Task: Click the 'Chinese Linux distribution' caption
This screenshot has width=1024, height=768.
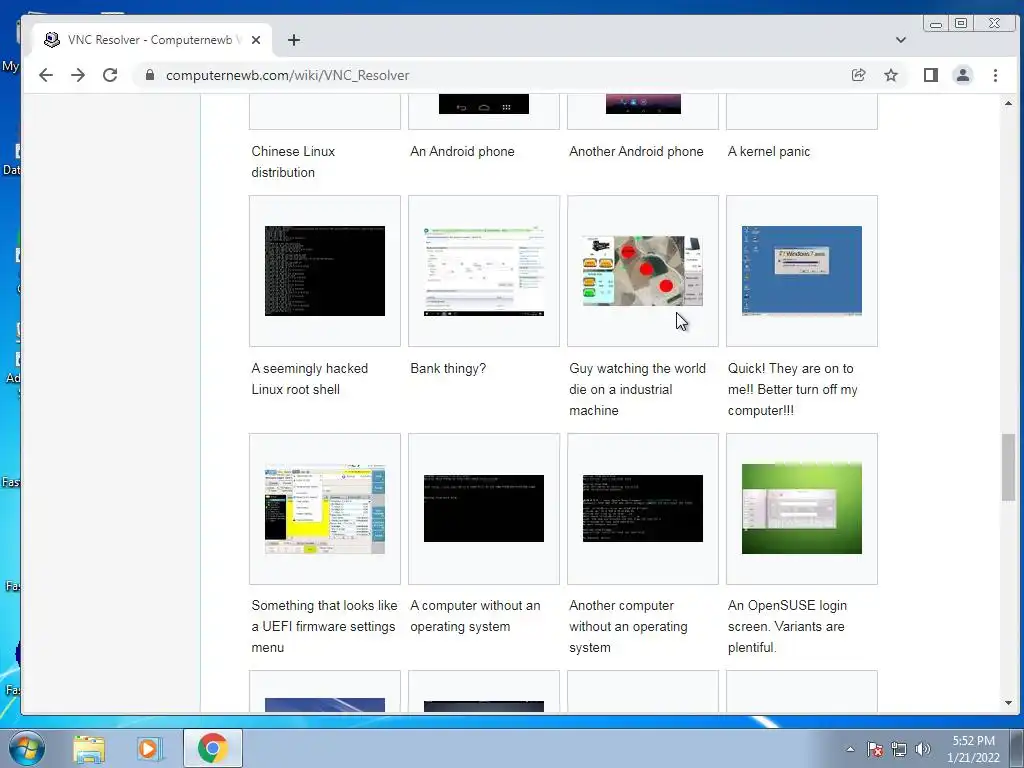Action: [293, 161]
